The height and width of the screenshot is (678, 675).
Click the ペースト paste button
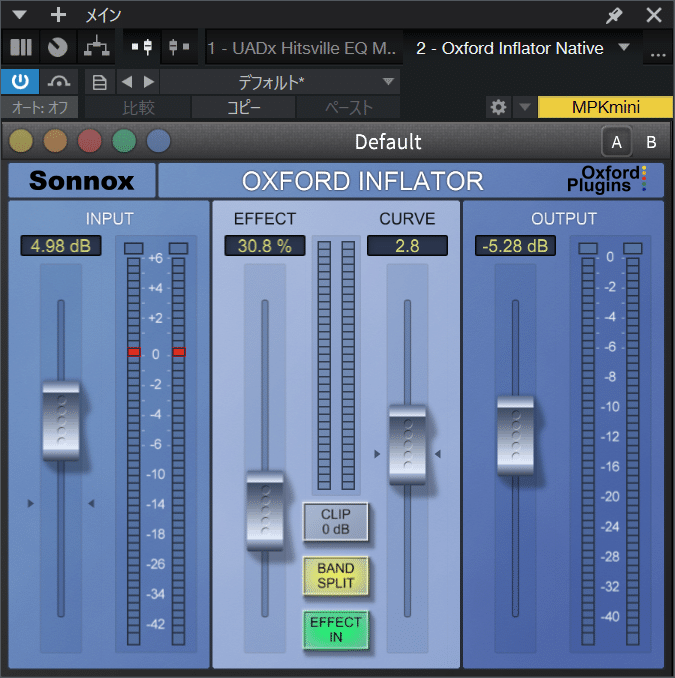pos(348,108)
